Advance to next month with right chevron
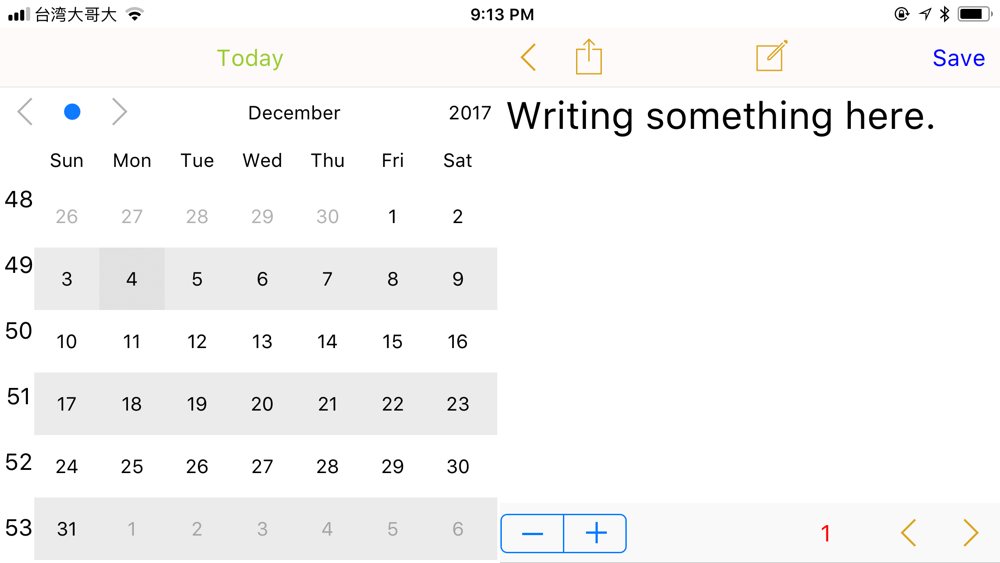This screenshot has height=563, width=1000. click(x=119, y=112)
